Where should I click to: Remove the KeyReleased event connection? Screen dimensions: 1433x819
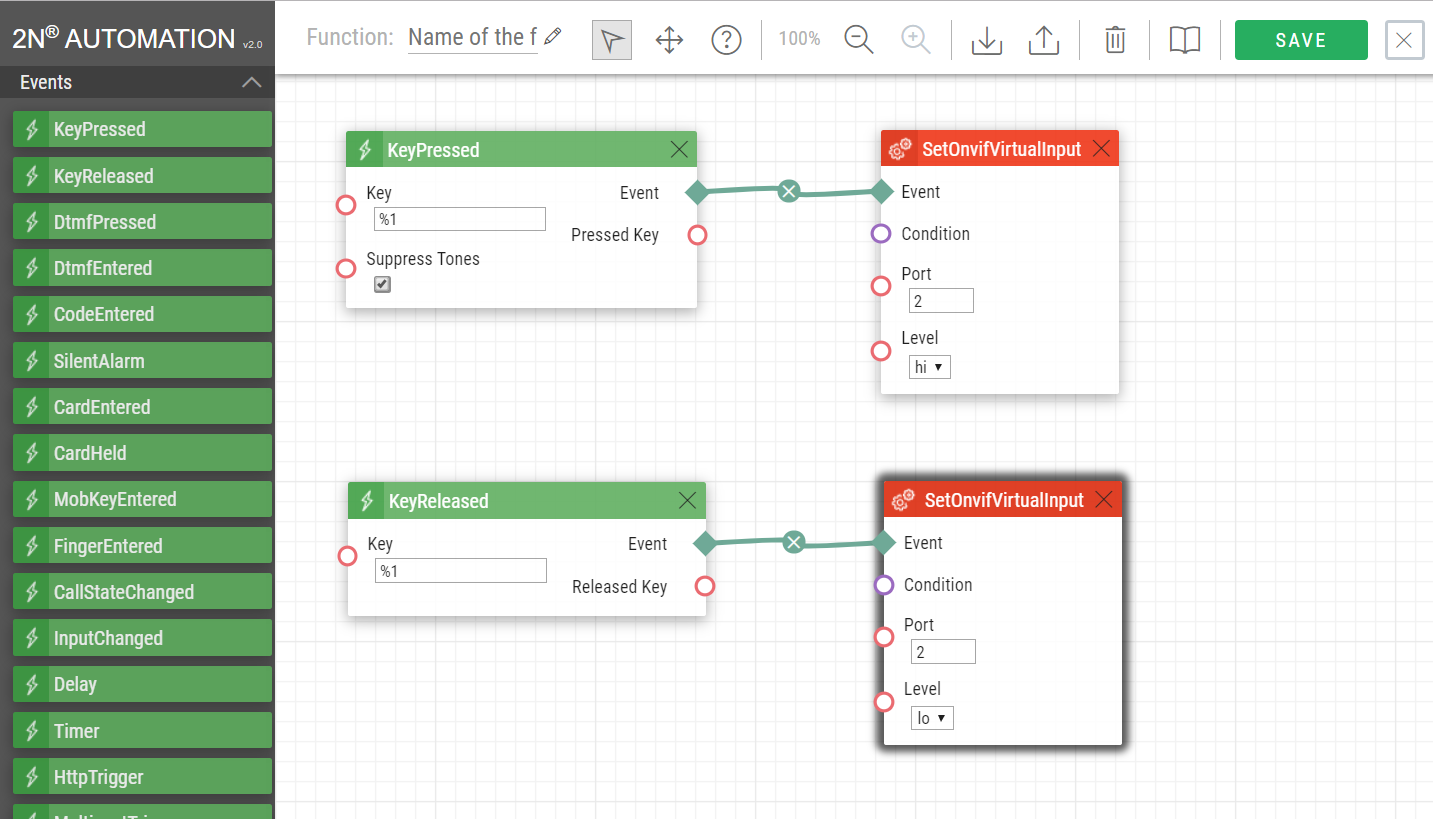794,542
